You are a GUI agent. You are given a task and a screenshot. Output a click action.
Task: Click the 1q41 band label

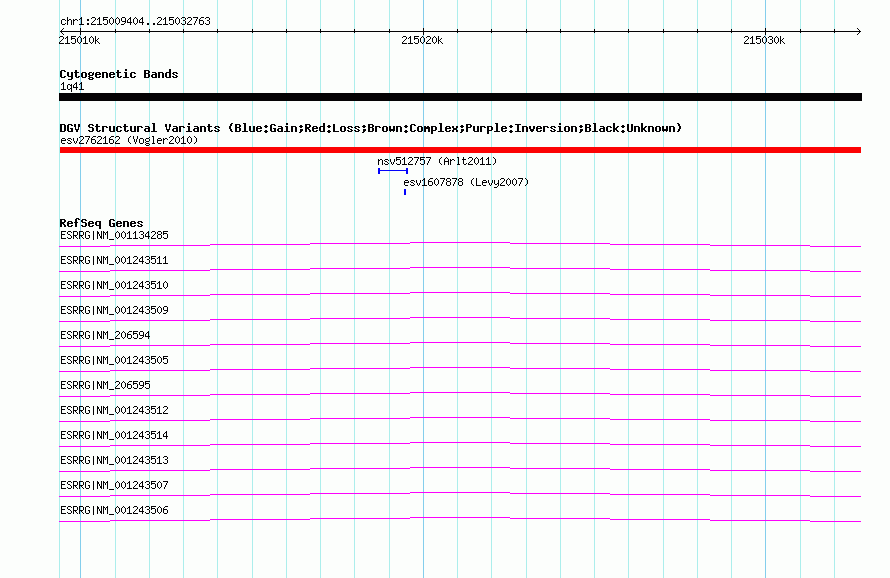[72, 86]
